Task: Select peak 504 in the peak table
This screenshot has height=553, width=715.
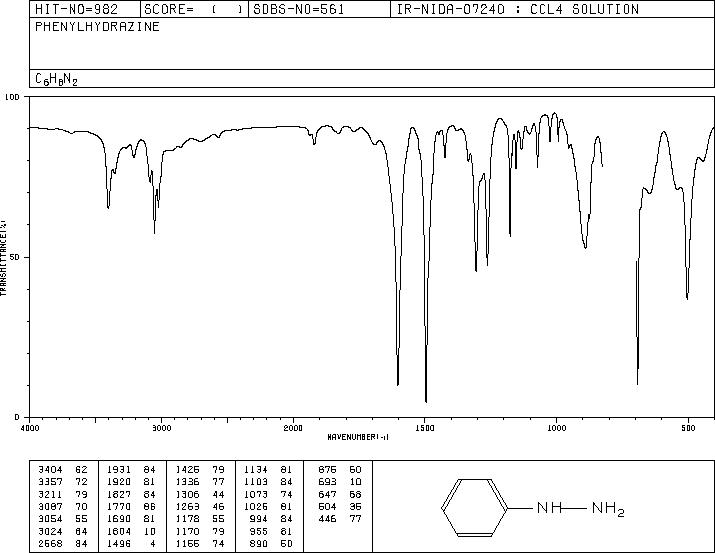Action: click(x=340, y=506)
